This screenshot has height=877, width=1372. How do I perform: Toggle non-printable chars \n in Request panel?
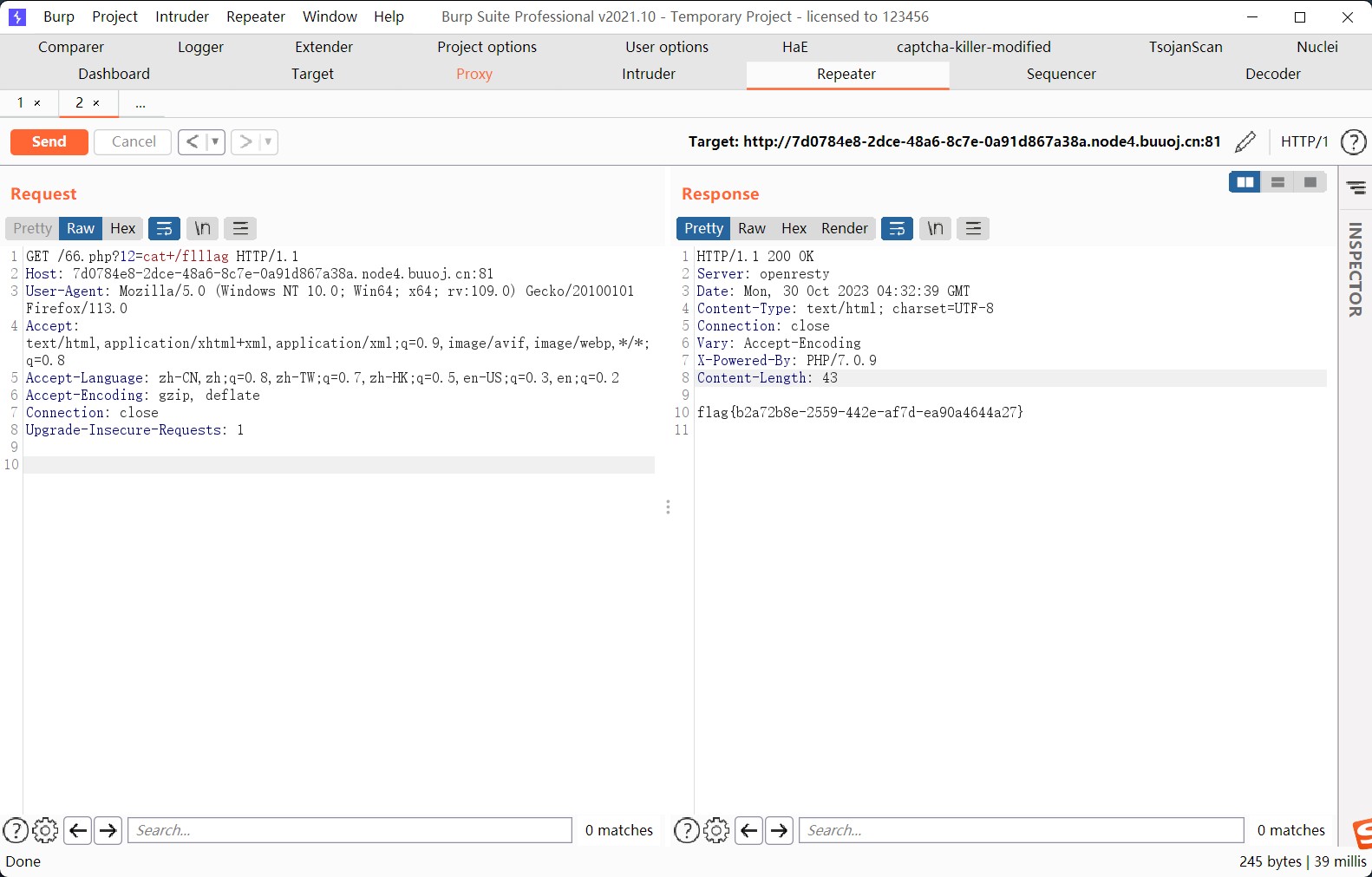point(202,228)
